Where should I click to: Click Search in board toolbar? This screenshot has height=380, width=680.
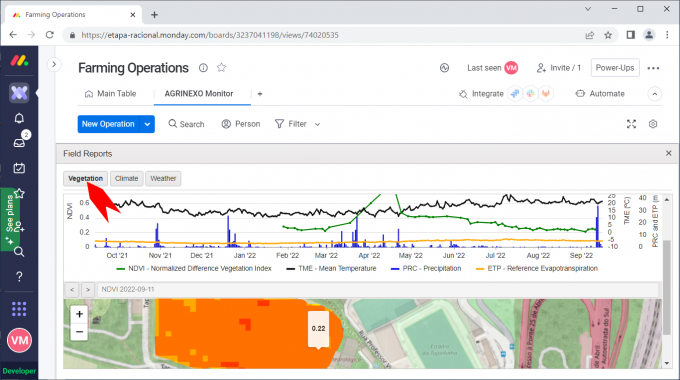point(186,124)
